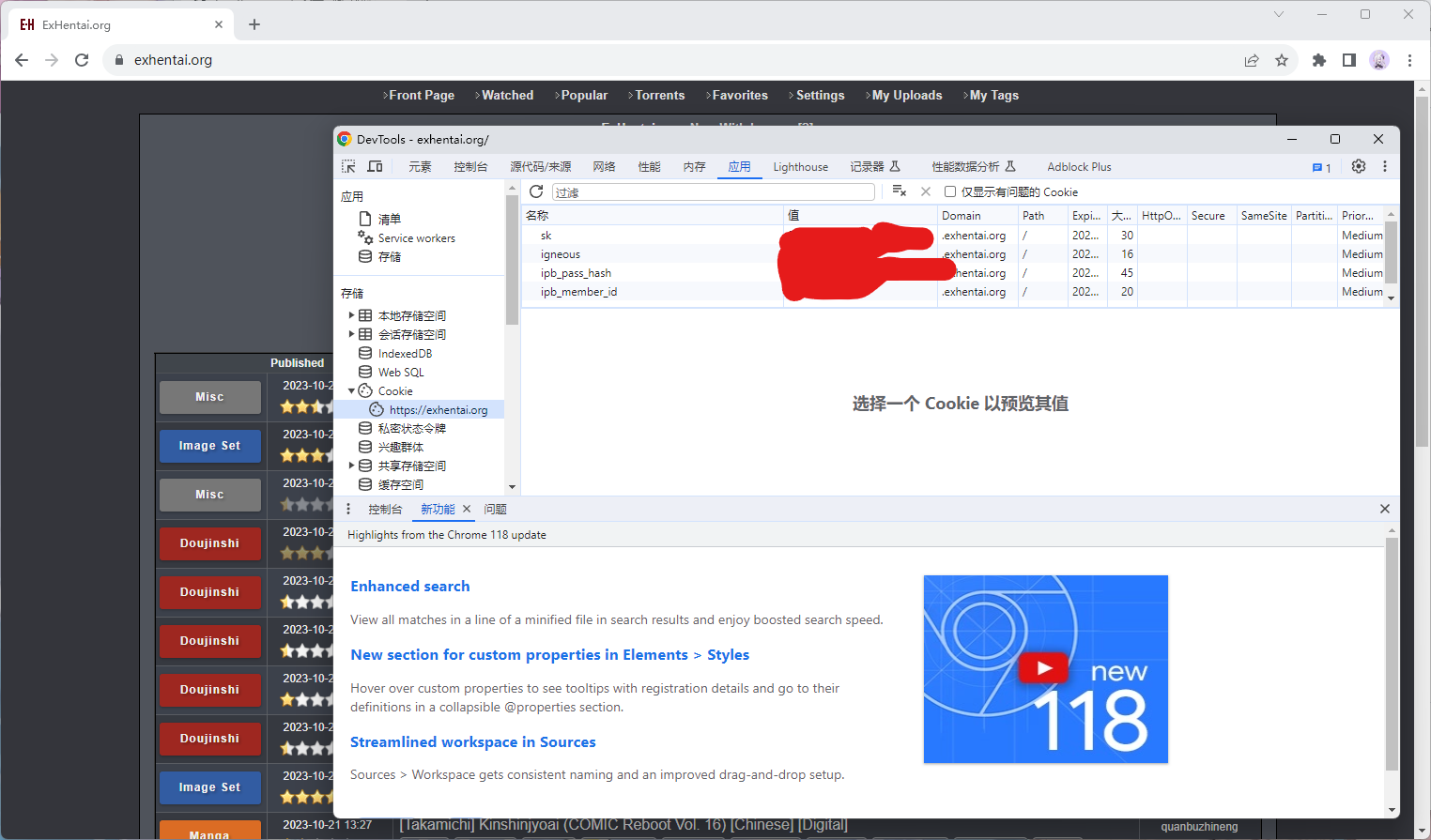Open DevTools settings gear

1358,166
